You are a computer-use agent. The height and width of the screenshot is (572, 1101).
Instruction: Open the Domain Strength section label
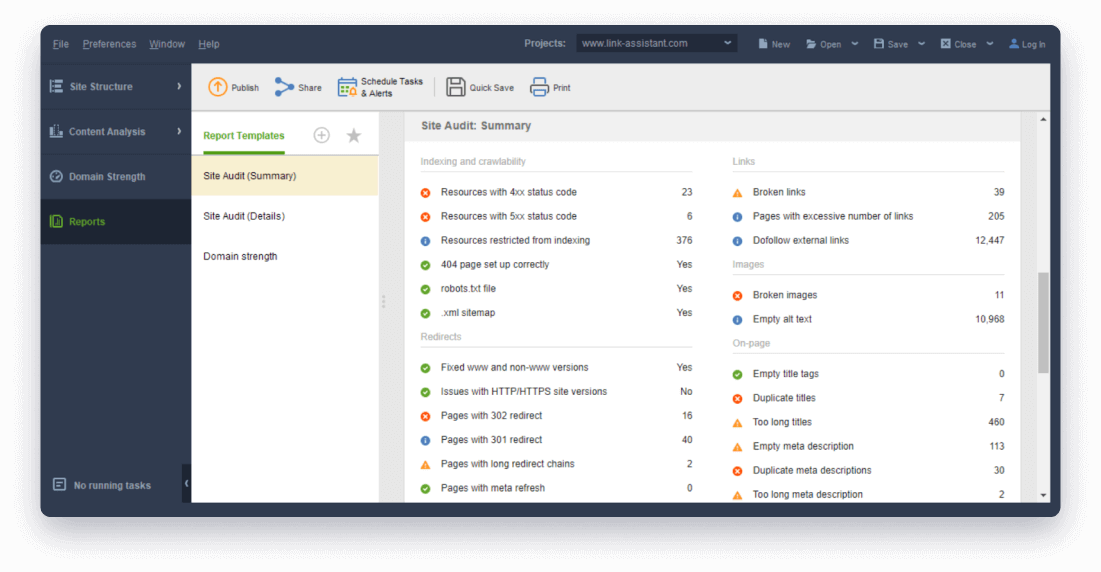click(107, 177)
